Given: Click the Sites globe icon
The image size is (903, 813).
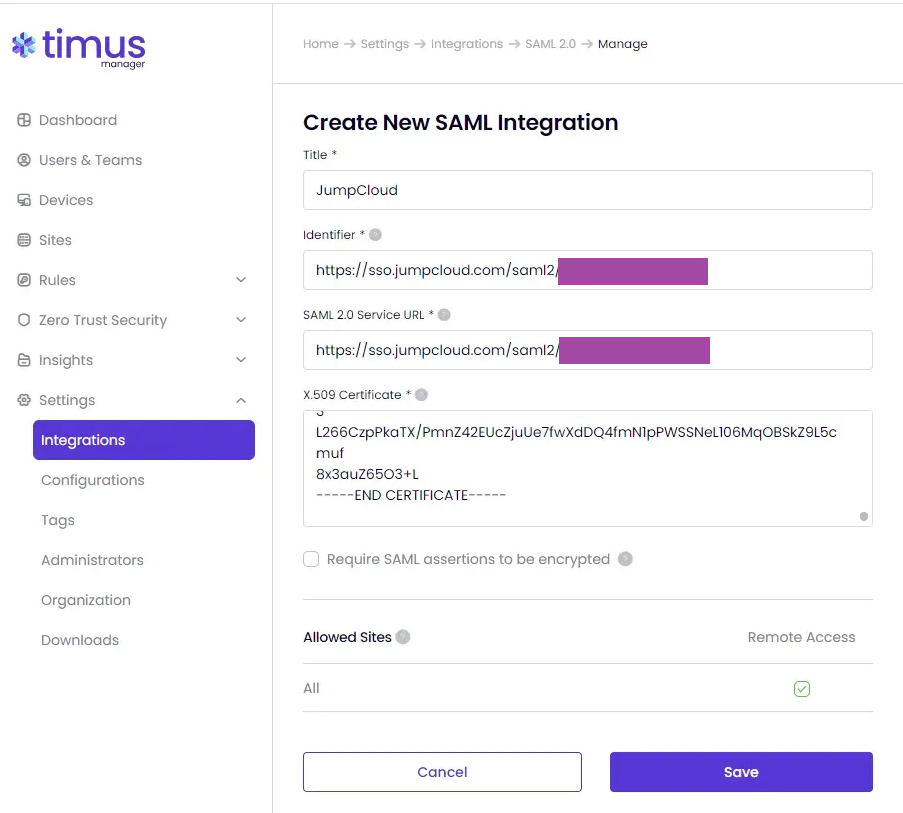Looking at the screenshot, I should [x=24, y=240].
